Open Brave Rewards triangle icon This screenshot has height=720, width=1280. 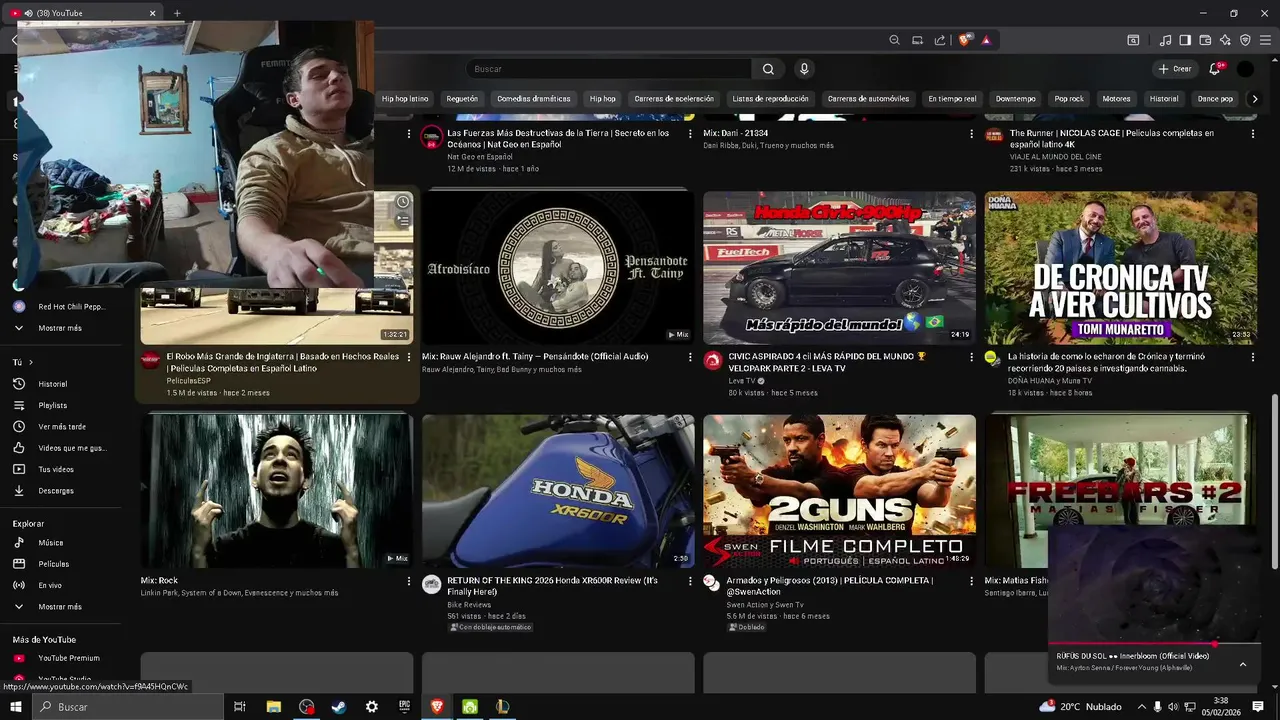(986, 40)
